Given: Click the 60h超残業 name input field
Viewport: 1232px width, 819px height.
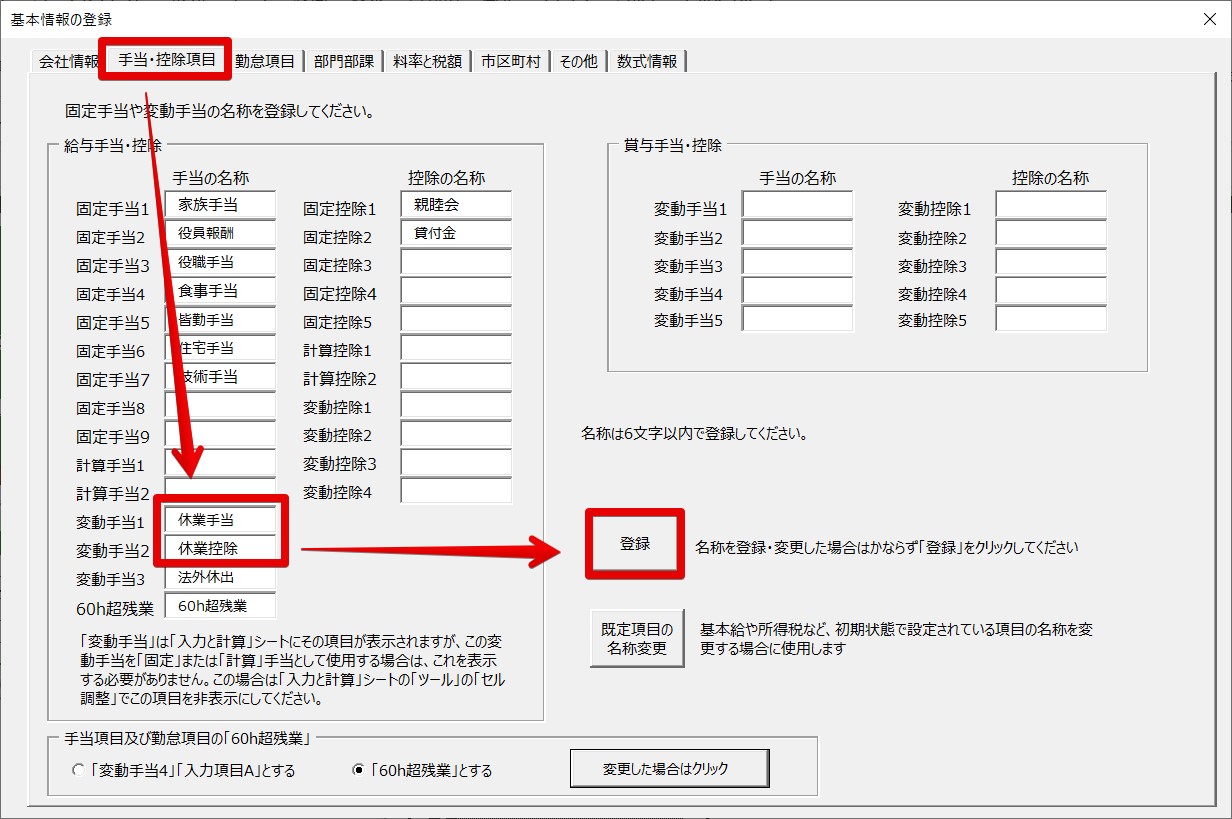Looking at the screenshot, I should coord(220,605).
